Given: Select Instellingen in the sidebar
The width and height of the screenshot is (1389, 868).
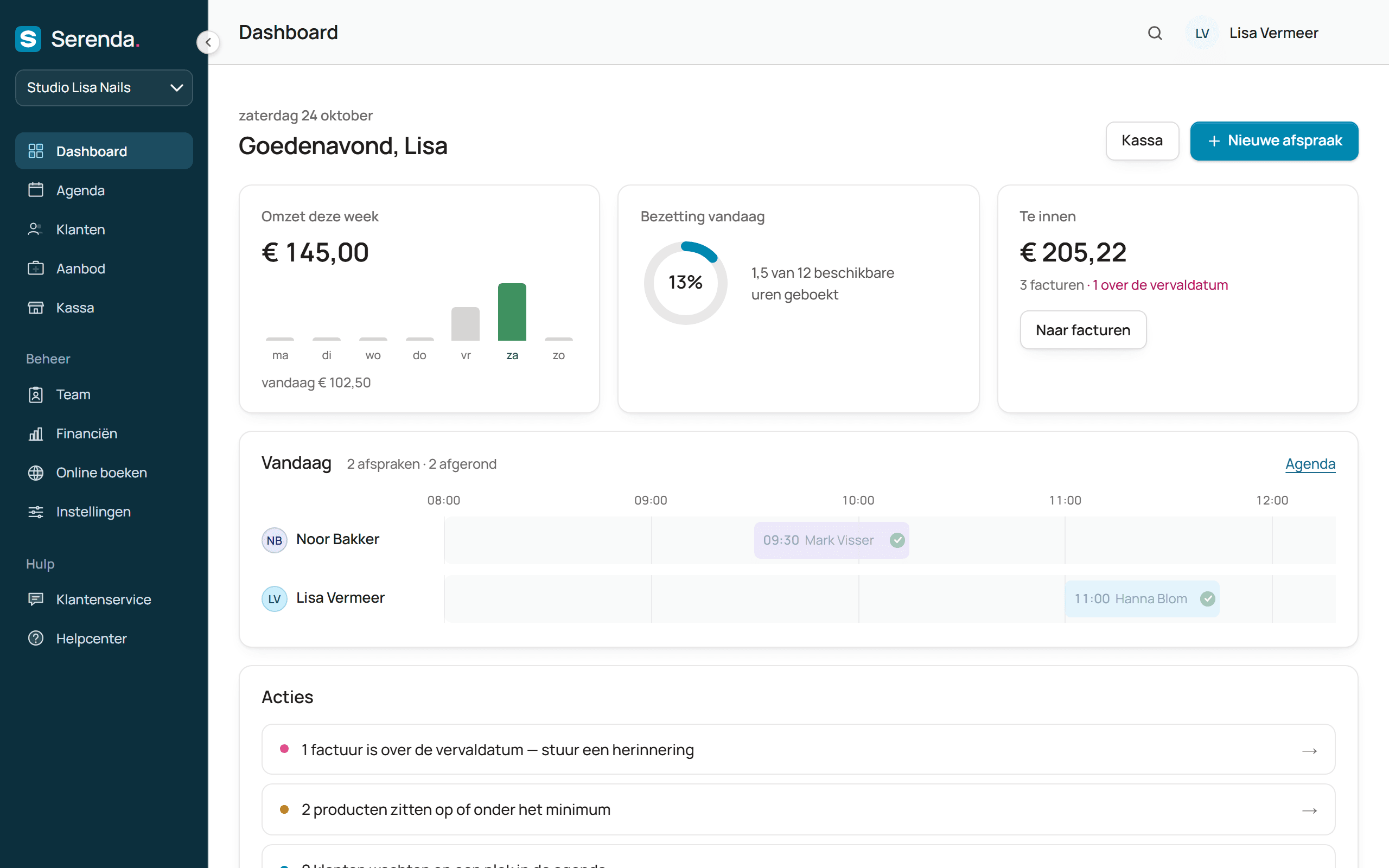Looking at the screenshot, I should [x=104, y=512].
